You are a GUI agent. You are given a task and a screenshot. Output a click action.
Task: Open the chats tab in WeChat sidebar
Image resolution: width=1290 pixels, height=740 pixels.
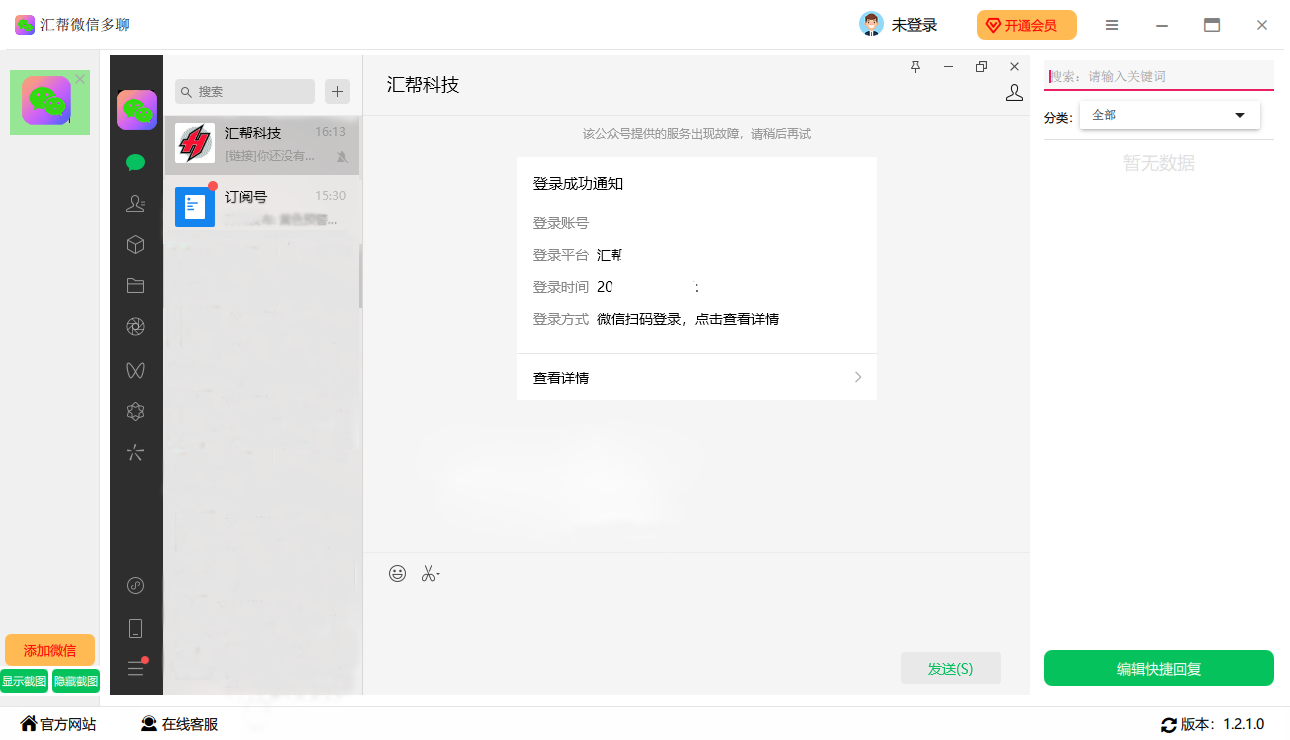(x=136, y=162)
